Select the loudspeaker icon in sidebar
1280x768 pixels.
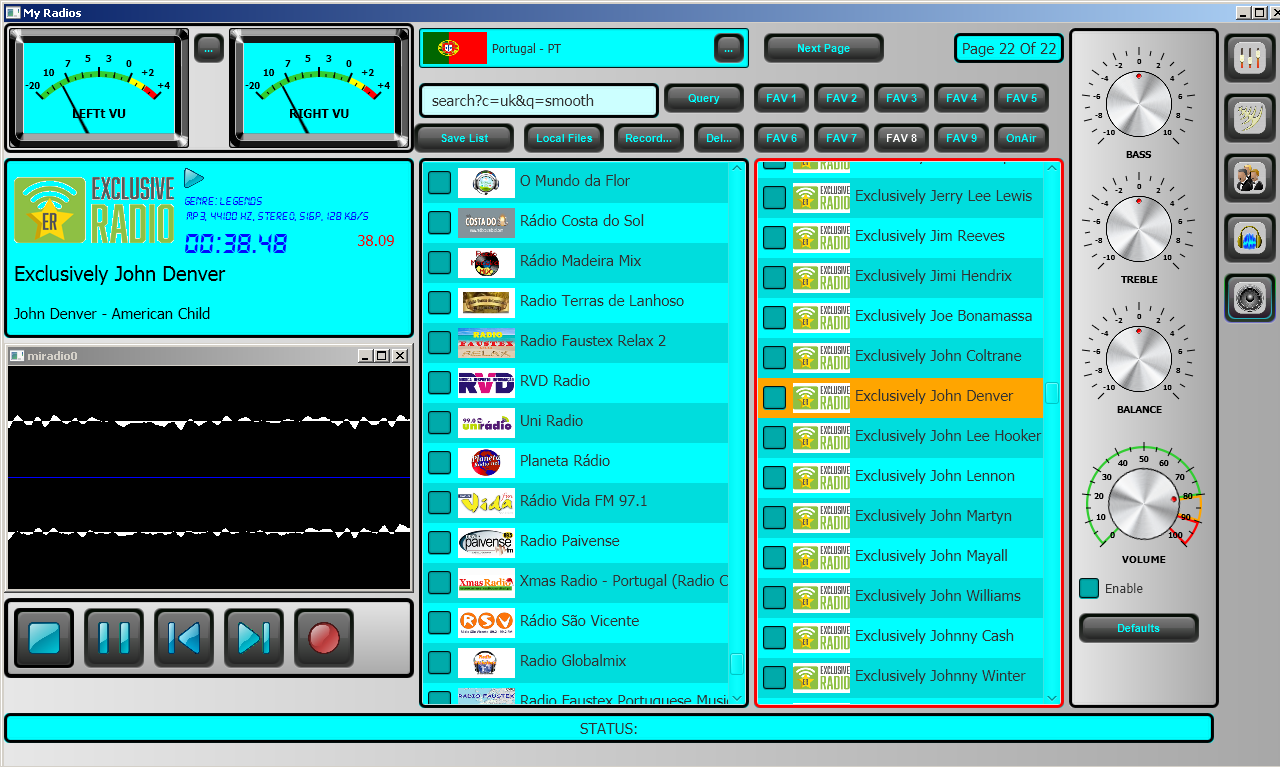tap(1250, 298)
